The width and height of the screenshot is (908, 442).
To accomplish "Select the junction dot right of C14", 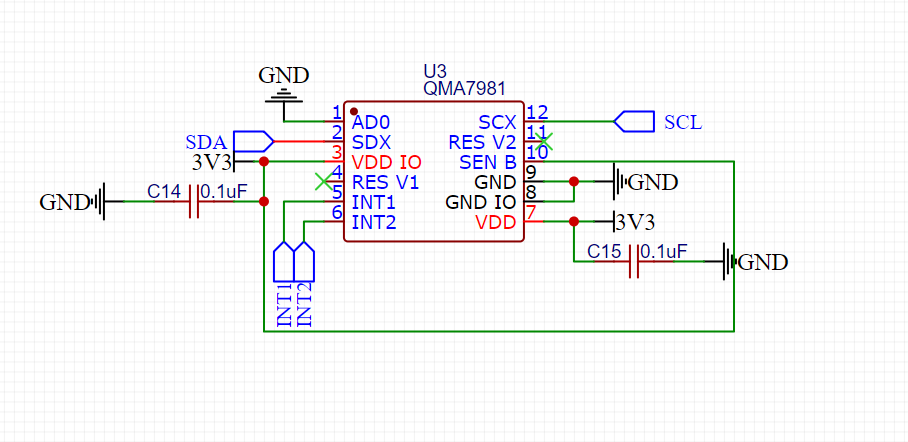I will [x=263, y=202].
